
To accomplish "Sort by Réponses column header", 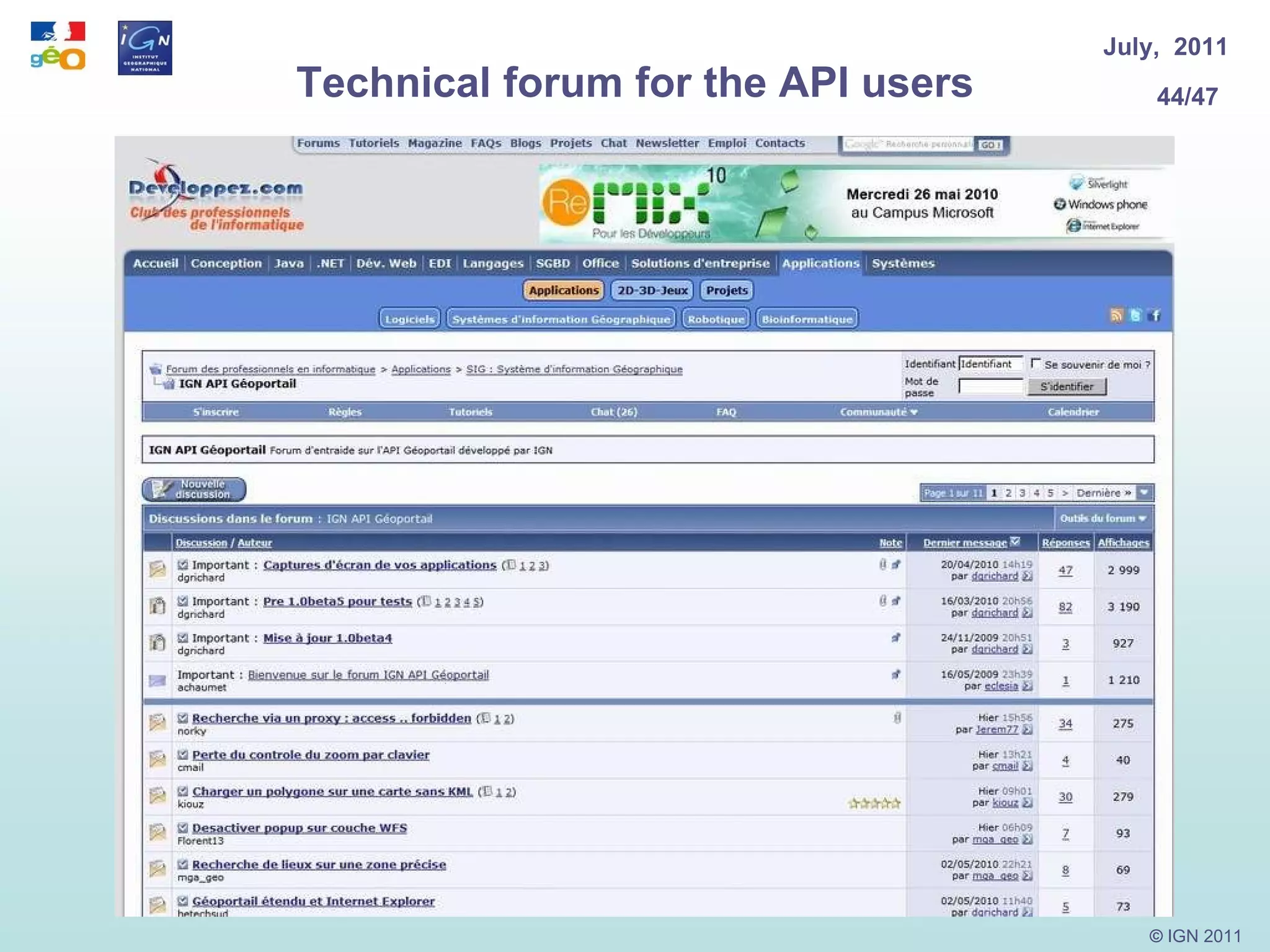I will [x=1065, y=542].
